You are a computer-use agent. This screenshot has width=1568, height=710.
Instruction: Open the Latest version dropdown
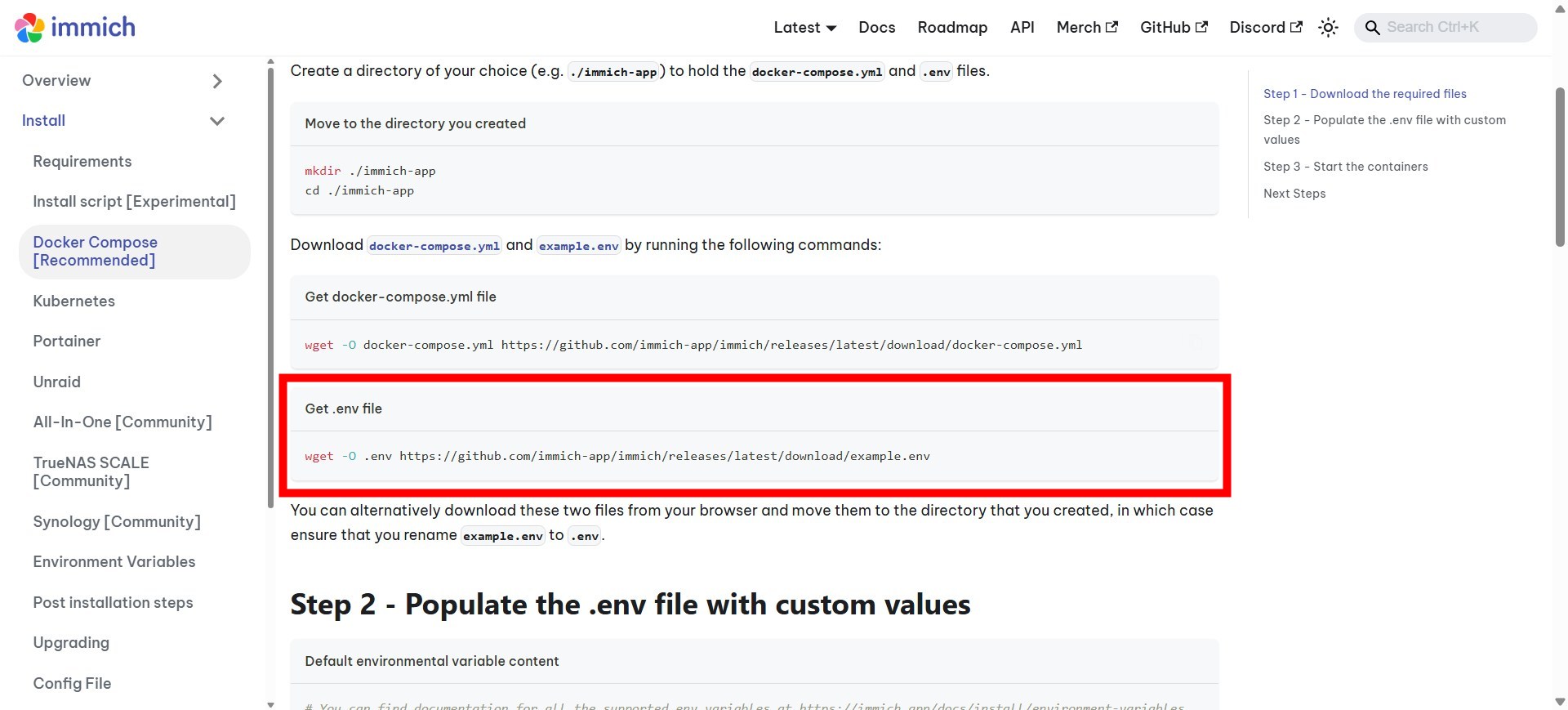[804, 28]
